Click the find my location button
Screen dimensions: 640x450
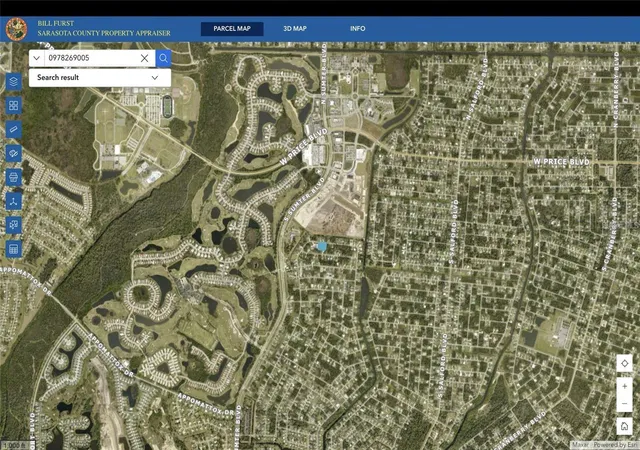coord(624,363)
